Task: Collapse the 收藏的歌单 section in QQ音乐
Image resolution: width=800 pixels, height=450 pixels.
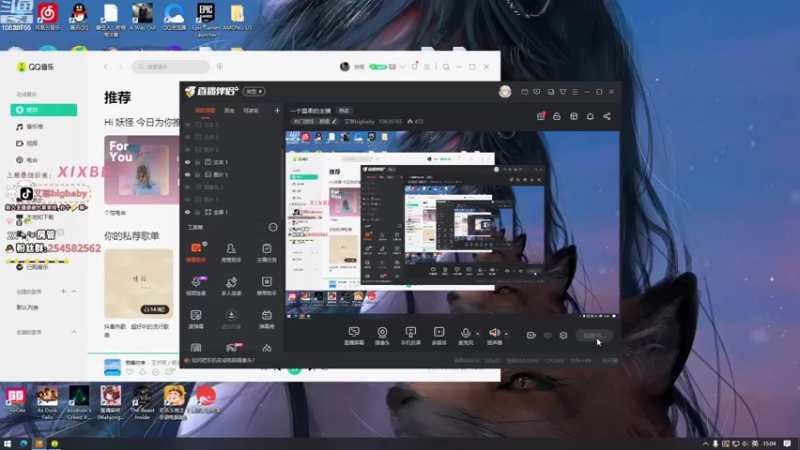Action: click(74, 332)
